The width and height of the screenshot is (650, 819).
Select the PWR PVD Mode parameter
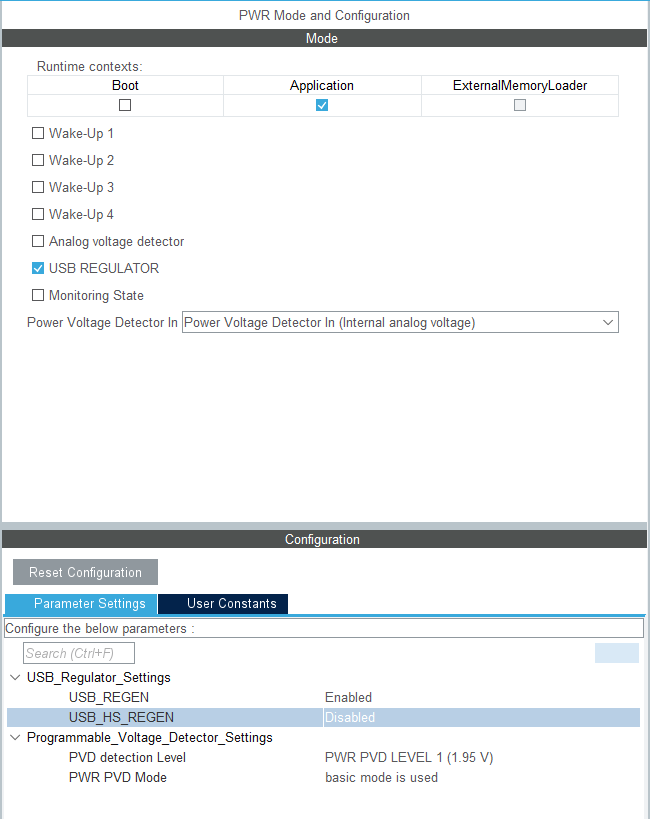118,777
